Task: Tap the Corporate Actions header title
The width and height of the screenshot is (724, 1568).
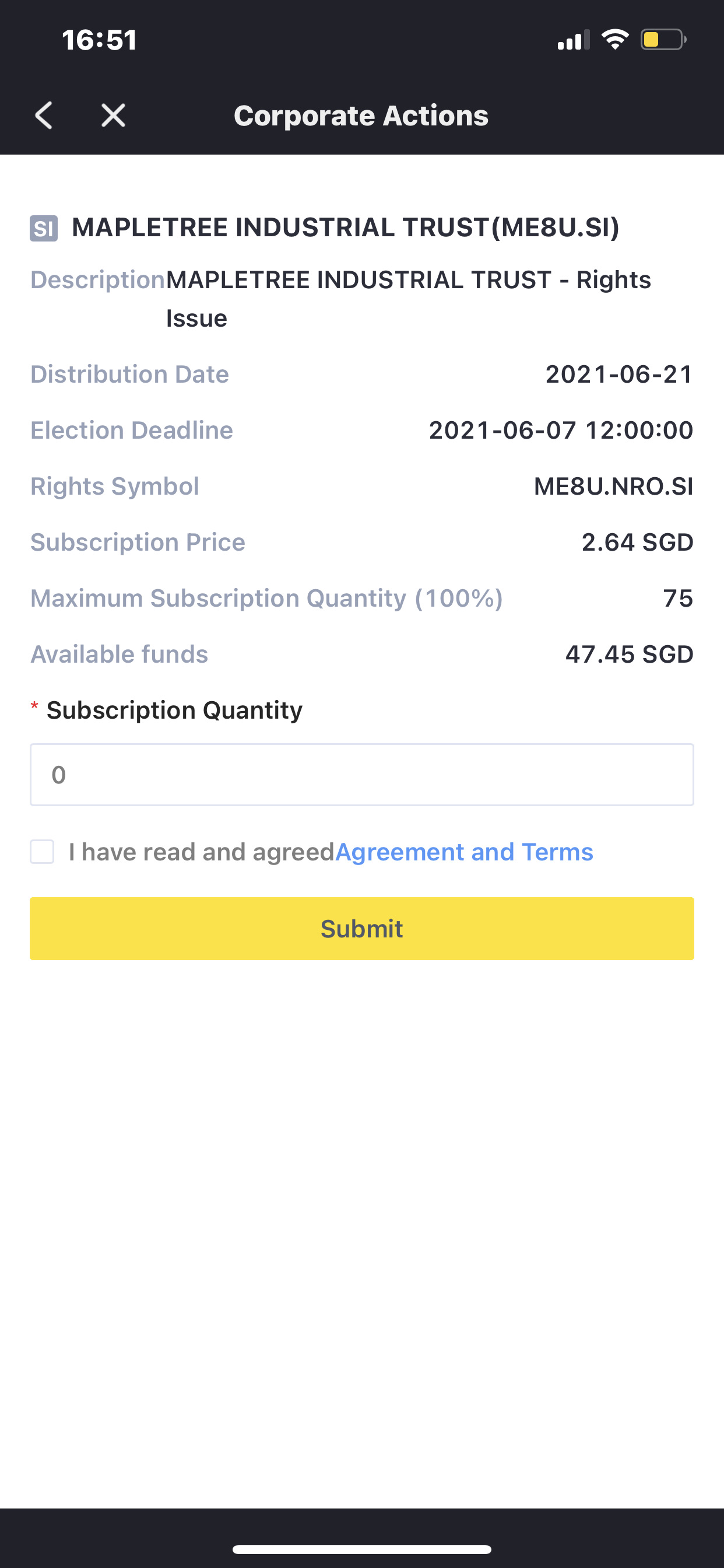Action: pos(361,116)
